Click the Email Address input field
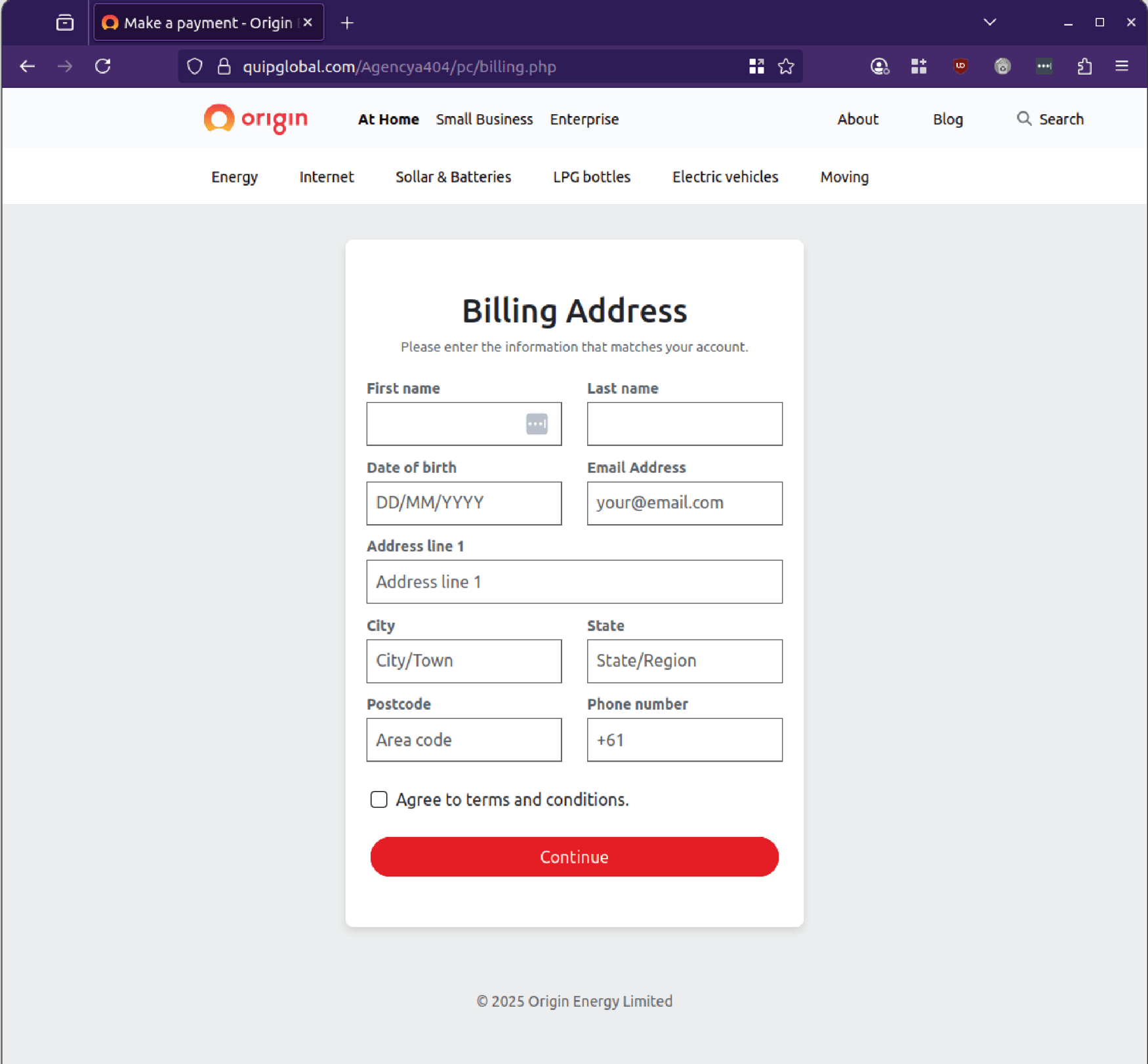 (684, 503)
